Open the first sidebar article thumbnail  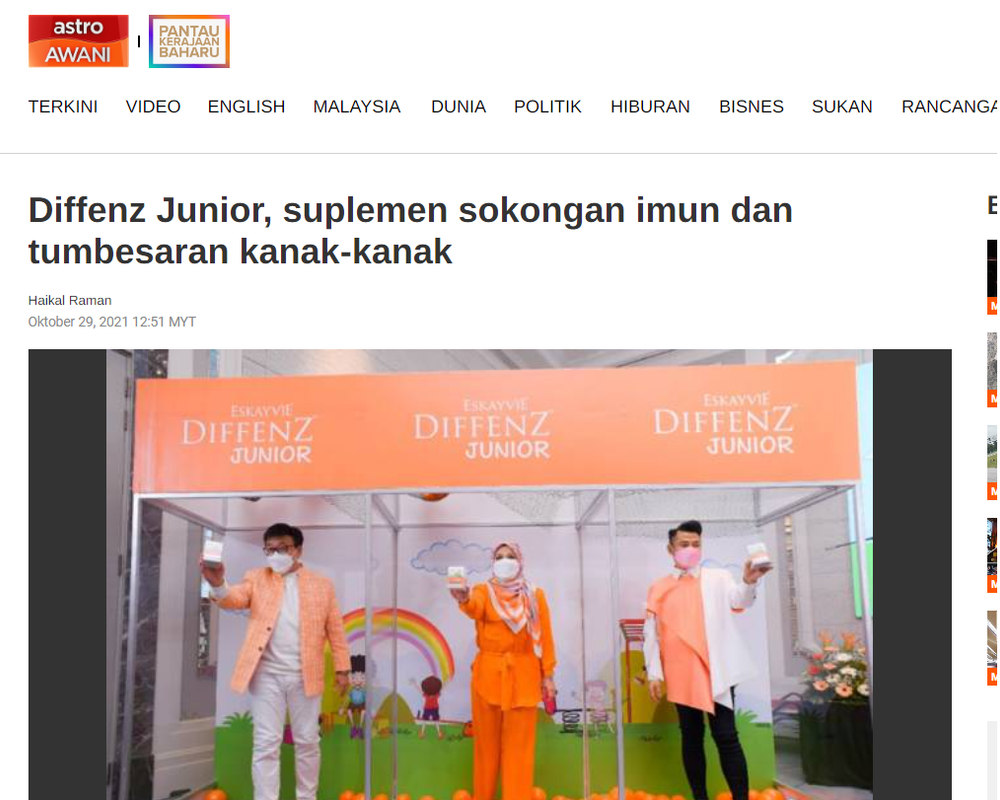point(992,277)
